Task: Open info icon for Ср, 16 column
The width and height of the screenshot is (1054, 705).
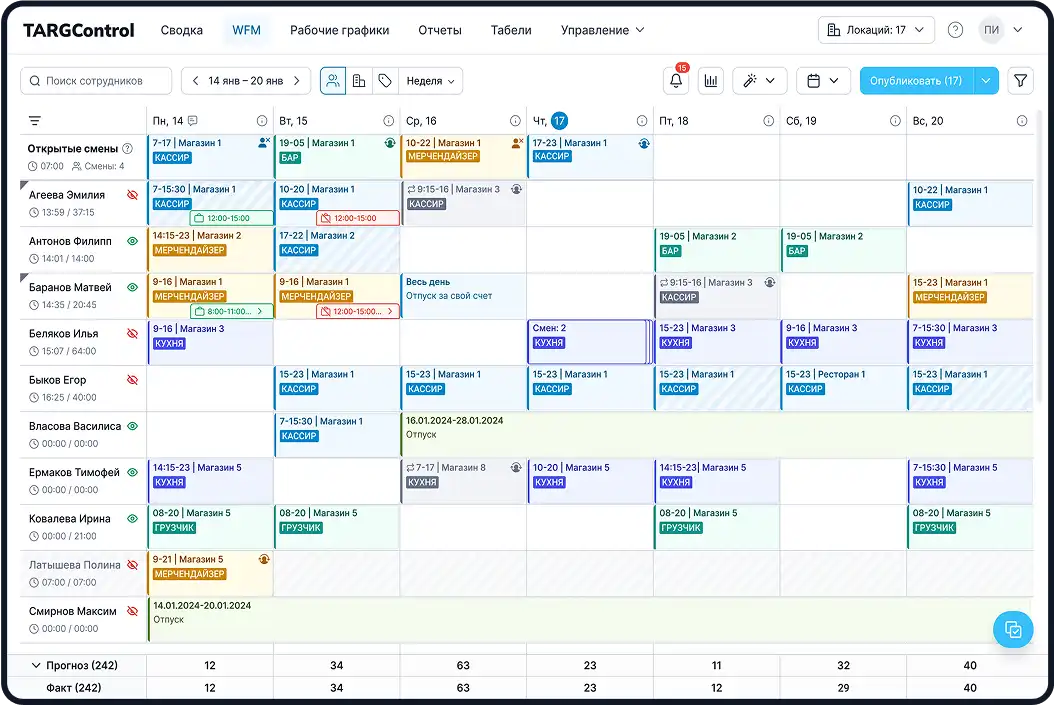Action: pos(515,121)
